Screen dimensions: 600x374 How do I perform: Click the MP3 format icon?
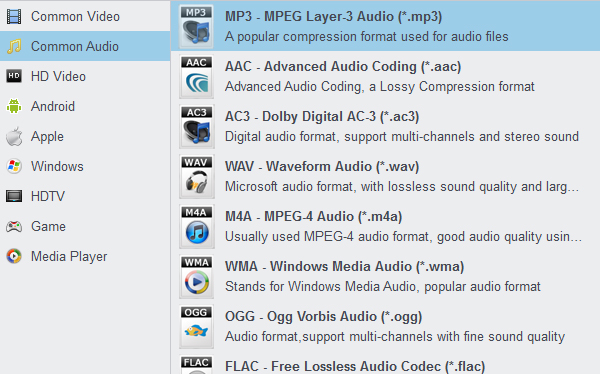click(196, 26)
